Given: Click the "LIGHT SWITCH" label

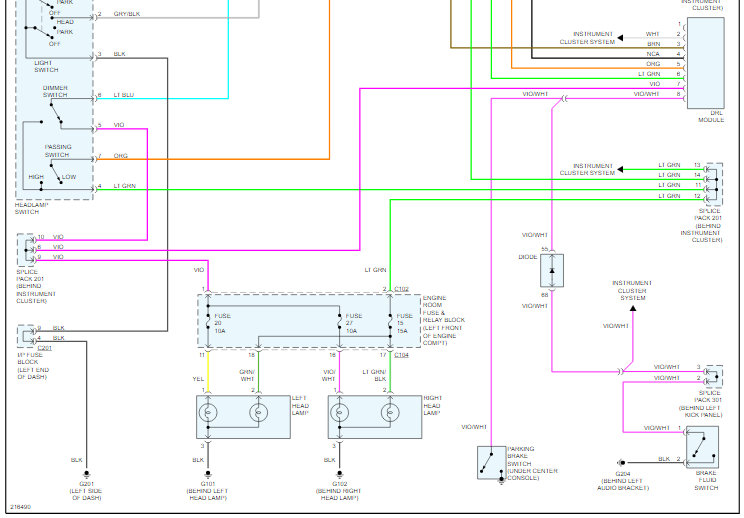Looking at the screenshot, I should pos(46,66).
